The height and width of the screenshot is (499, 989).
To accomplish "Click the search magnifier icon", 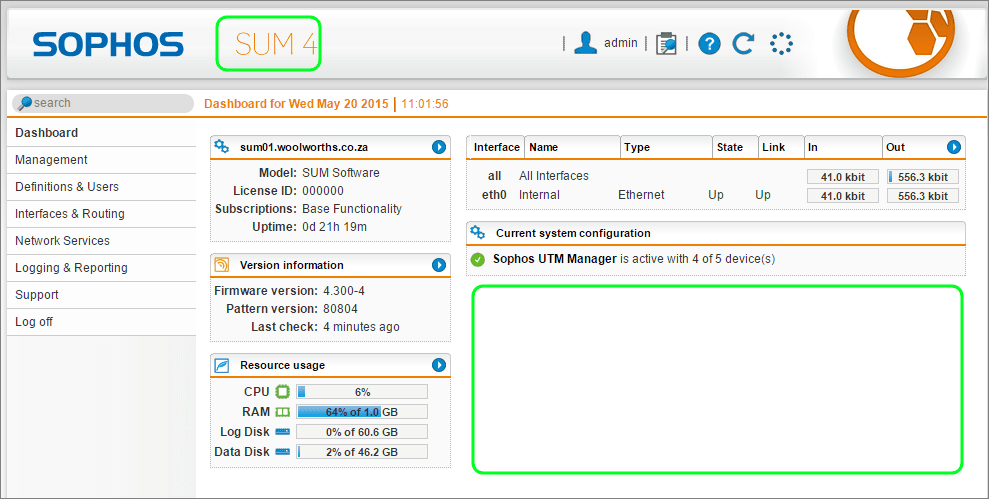I will 25,103.
